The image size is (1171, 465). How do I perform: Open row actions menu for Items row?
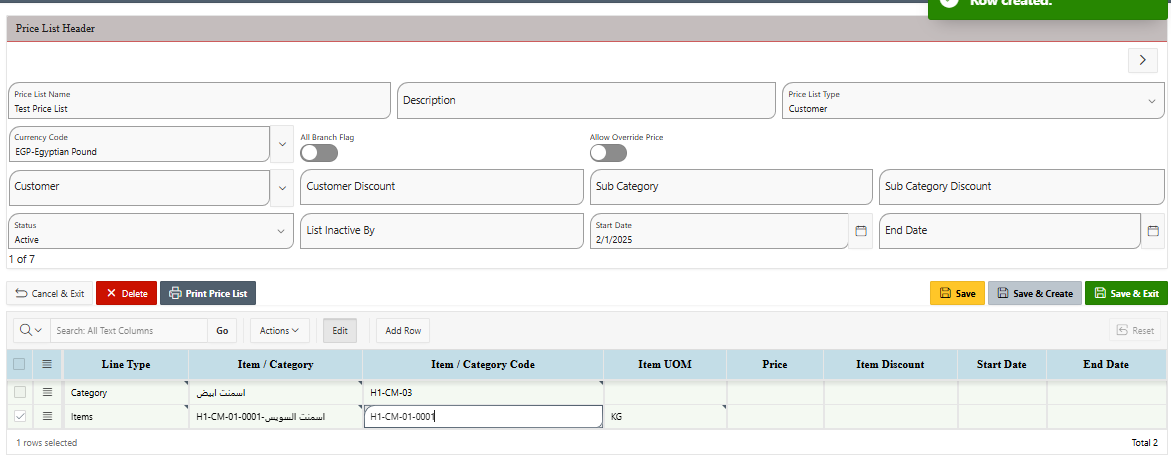click(47, 416)
